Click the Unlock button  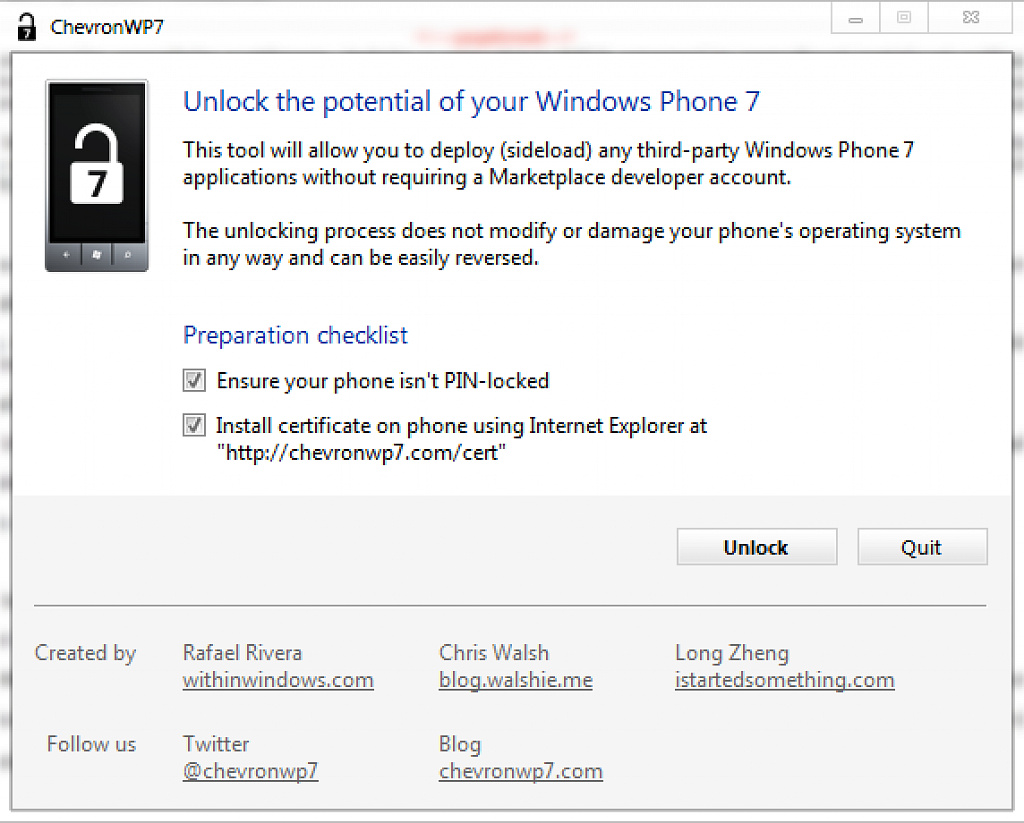pyautogui.click(x=757, y=547)
